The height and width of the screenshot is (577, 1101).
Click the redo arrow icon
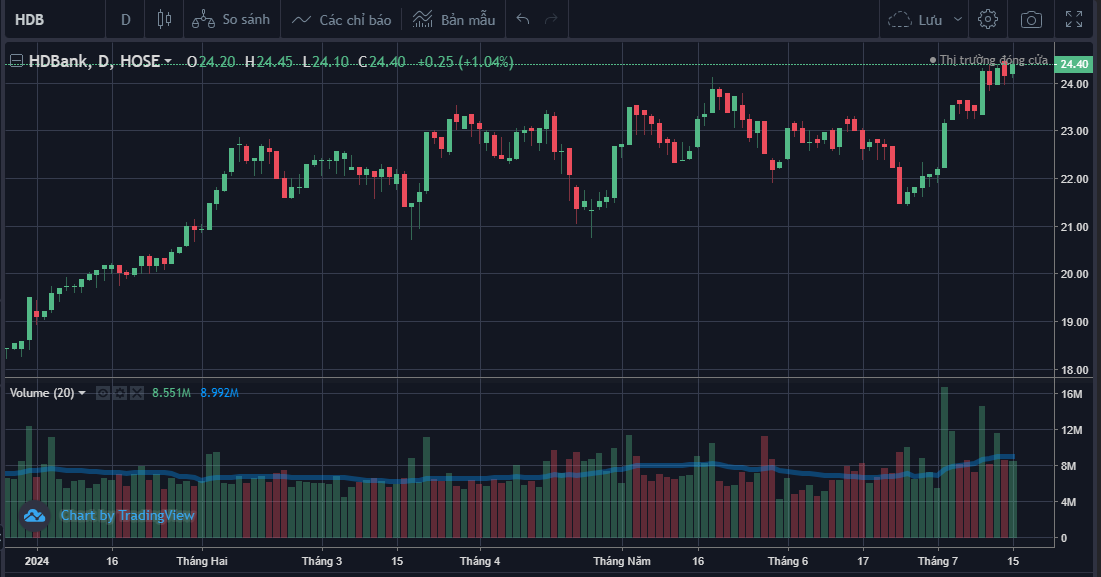551,19
